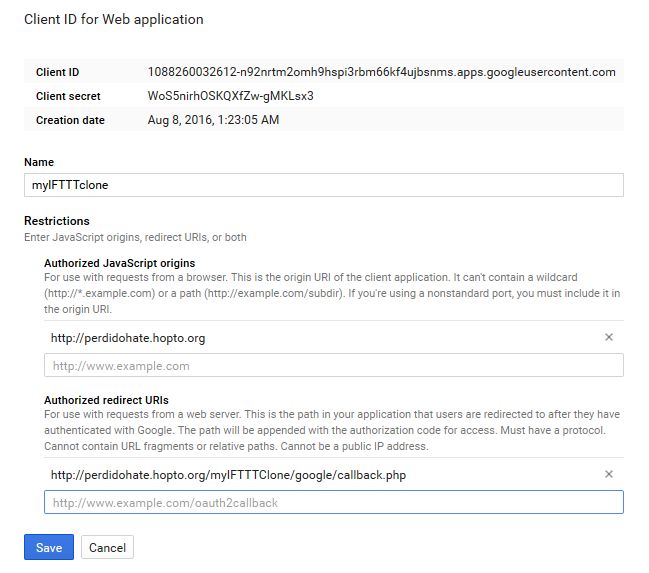
Task: Select the existing http://perdidohate.hopto.org origin entry
Action: click(128, 338)
